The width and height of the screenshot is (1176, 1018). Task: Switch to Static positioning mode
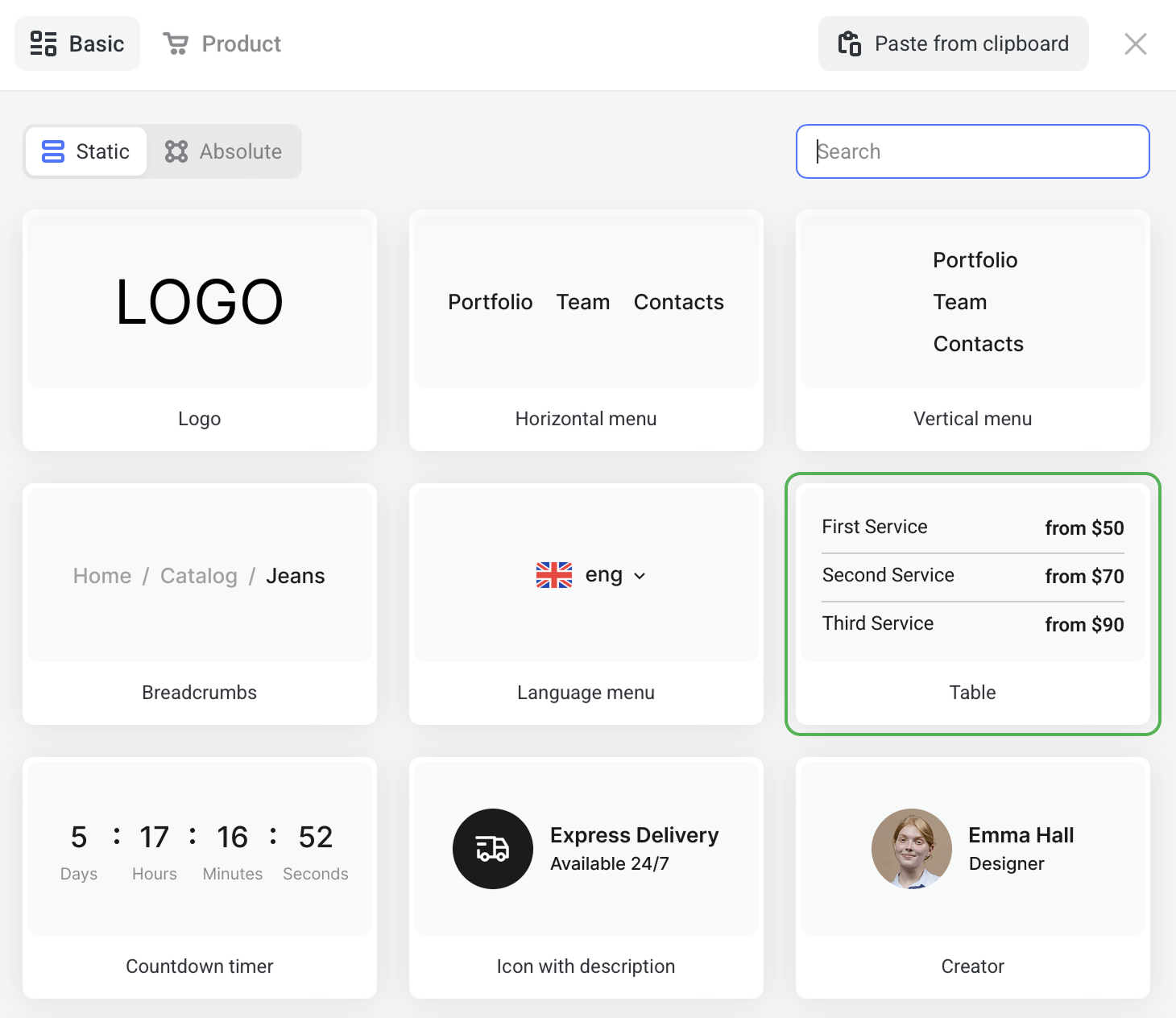point(86,151)
